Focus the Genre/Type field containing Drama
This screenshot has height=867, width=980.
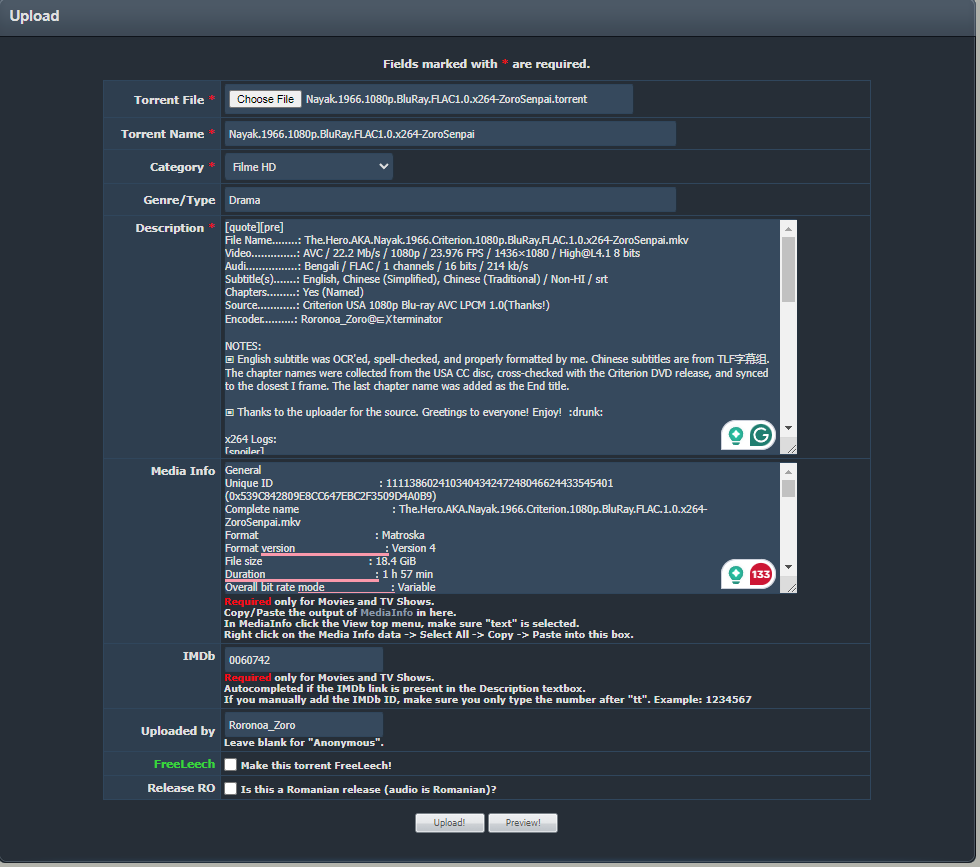[x=450, y=200]
